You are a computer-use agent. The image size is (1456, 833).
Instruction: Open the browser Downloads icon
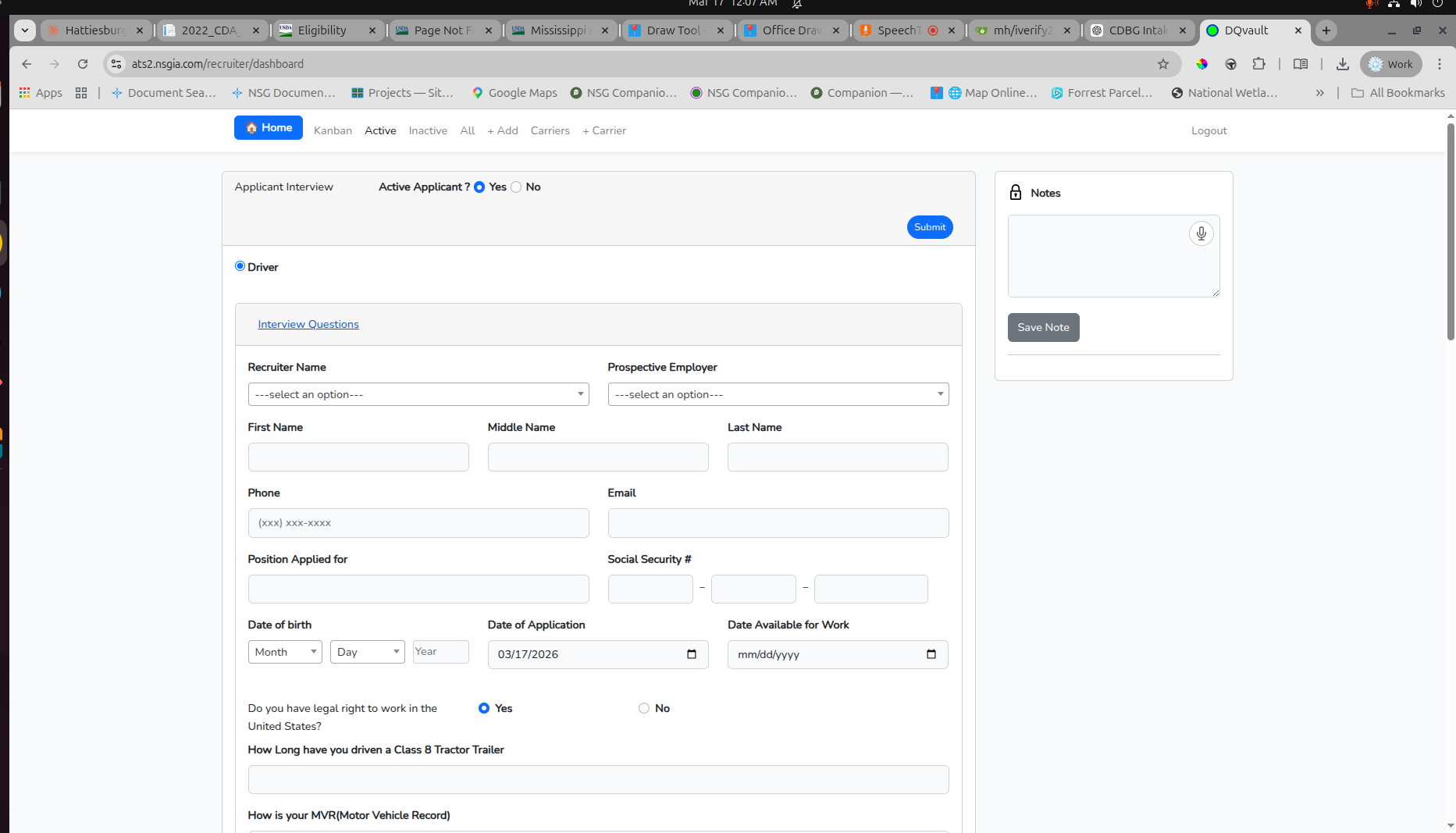(1342, 64)
